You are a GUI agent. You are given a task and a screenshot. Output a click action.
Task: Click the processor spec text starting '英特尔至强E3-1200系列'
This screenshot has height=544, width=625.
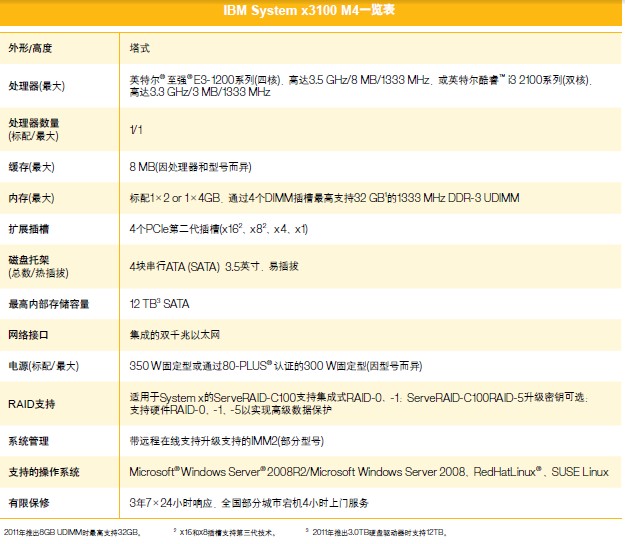tap(361, 86)
